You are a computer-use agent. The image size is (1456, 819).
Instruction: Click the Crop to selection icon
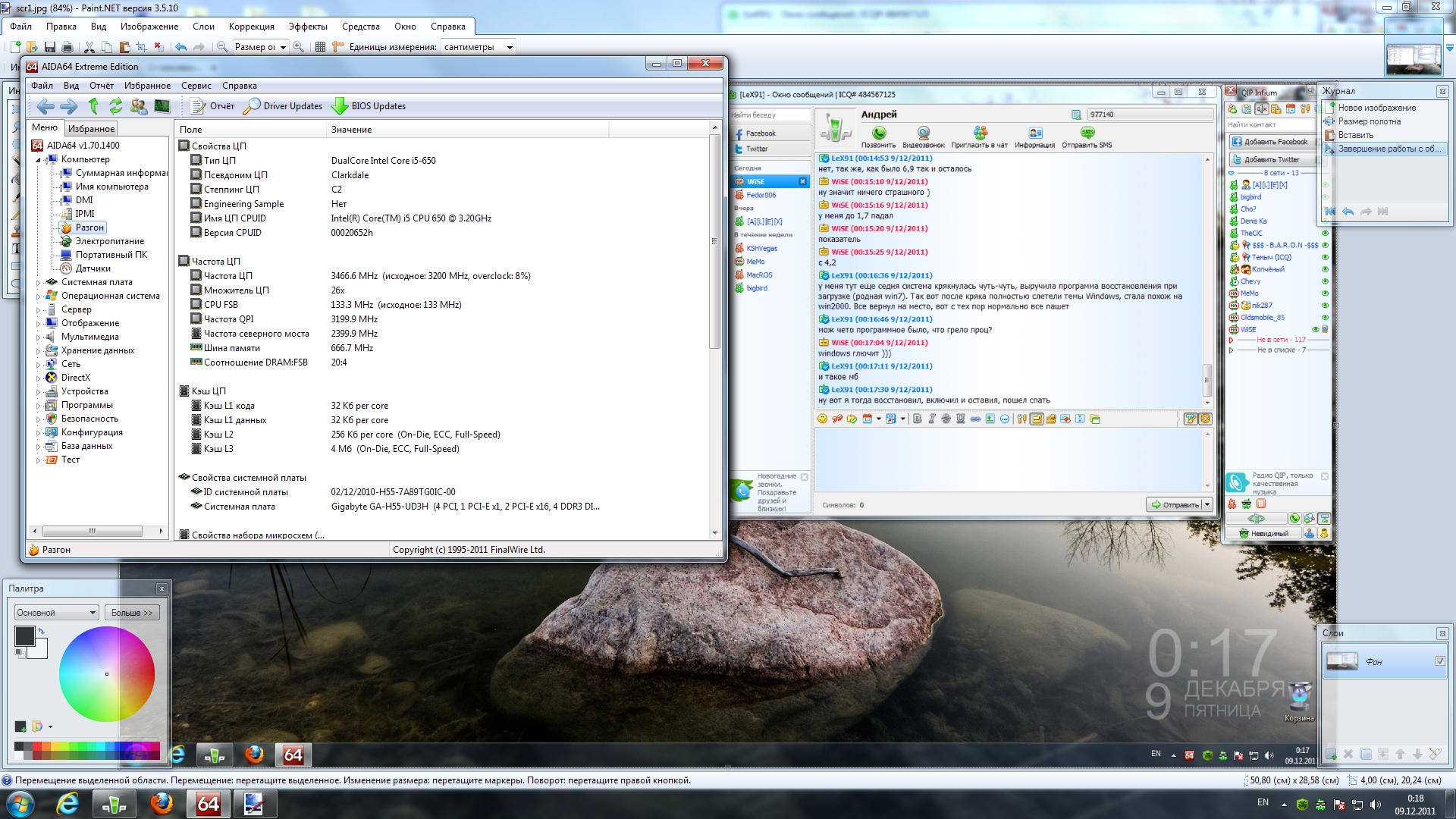pyautogui.click(x=141, y=47)
